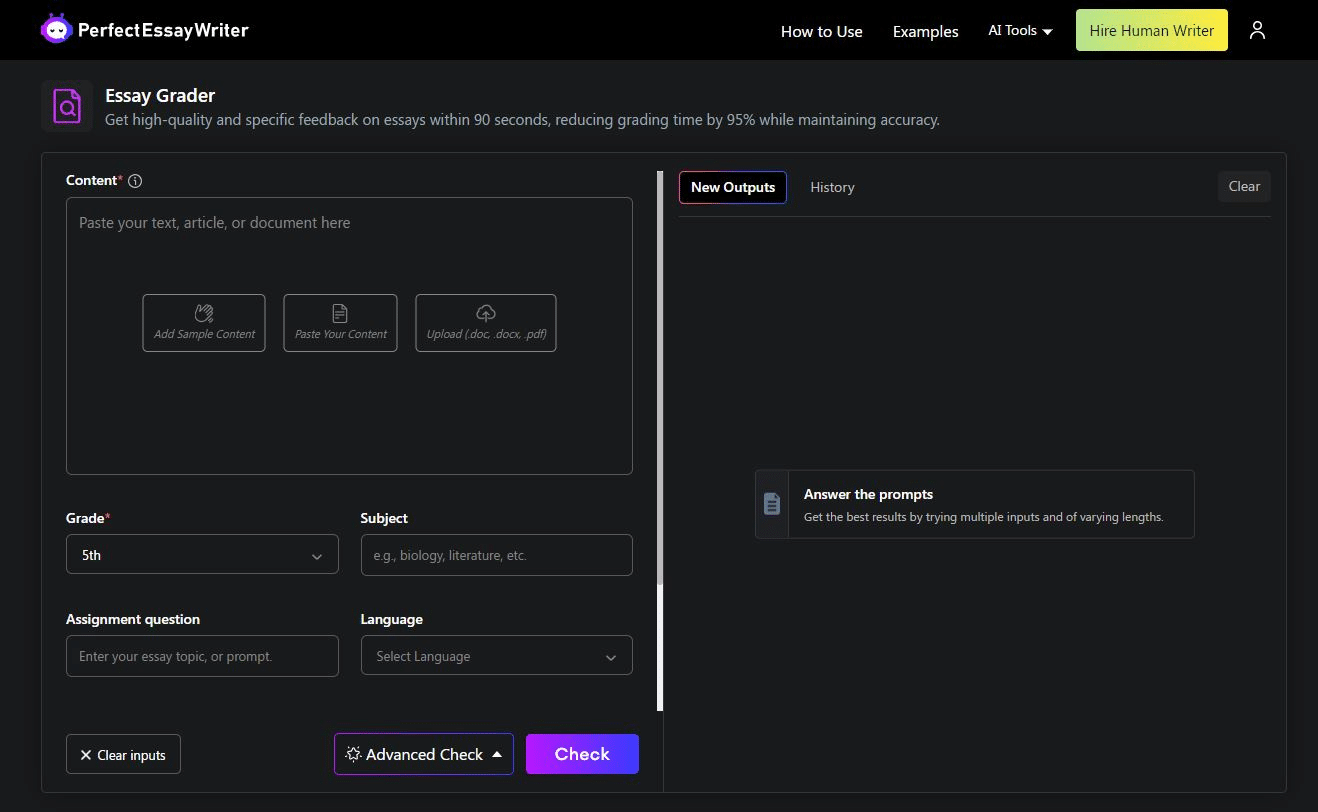Switch to the History tab

tap(832, 187)
